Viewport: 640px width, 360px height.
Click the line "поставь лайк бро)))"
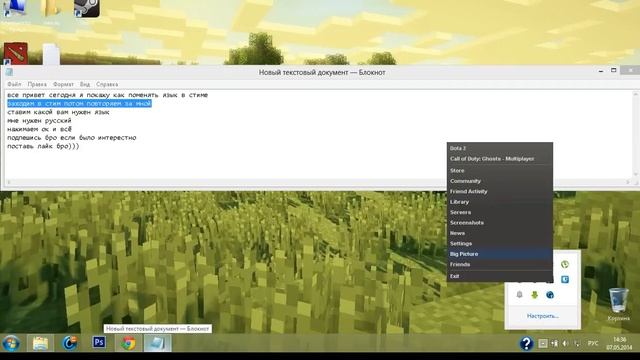click(x=43, y=147)
